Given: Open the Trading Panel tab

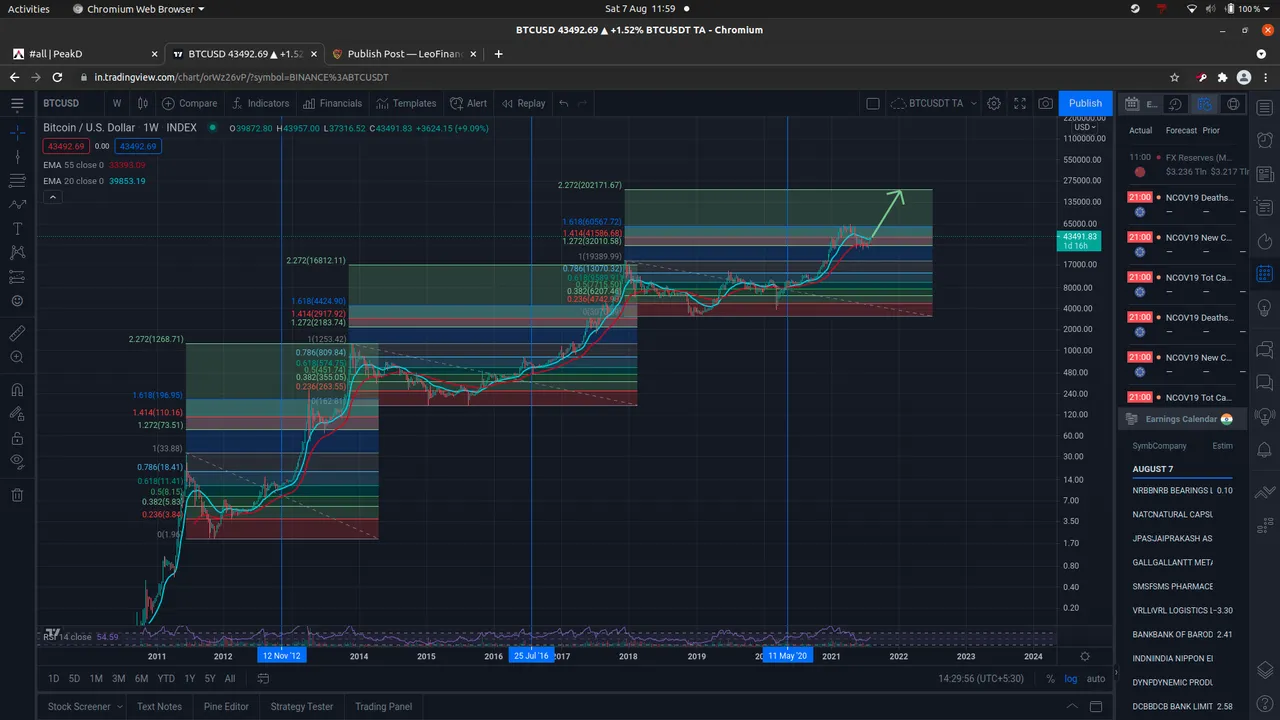Looking at the screenshot, I should [x=383, y=706].
